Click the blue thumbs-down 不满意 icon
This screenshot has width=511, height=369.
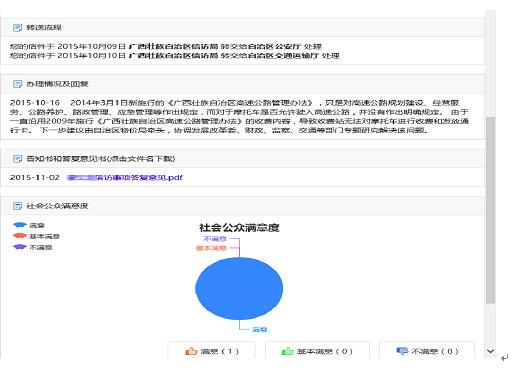pyautogui.click(x=402, y=351)
